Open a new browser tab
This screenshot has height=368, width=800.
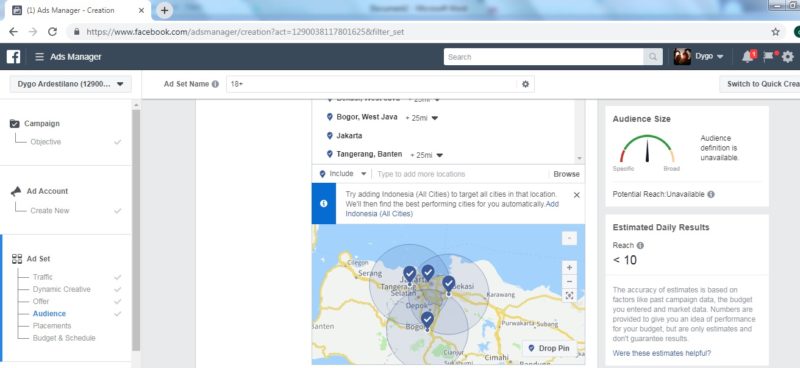tap(164, 10)
